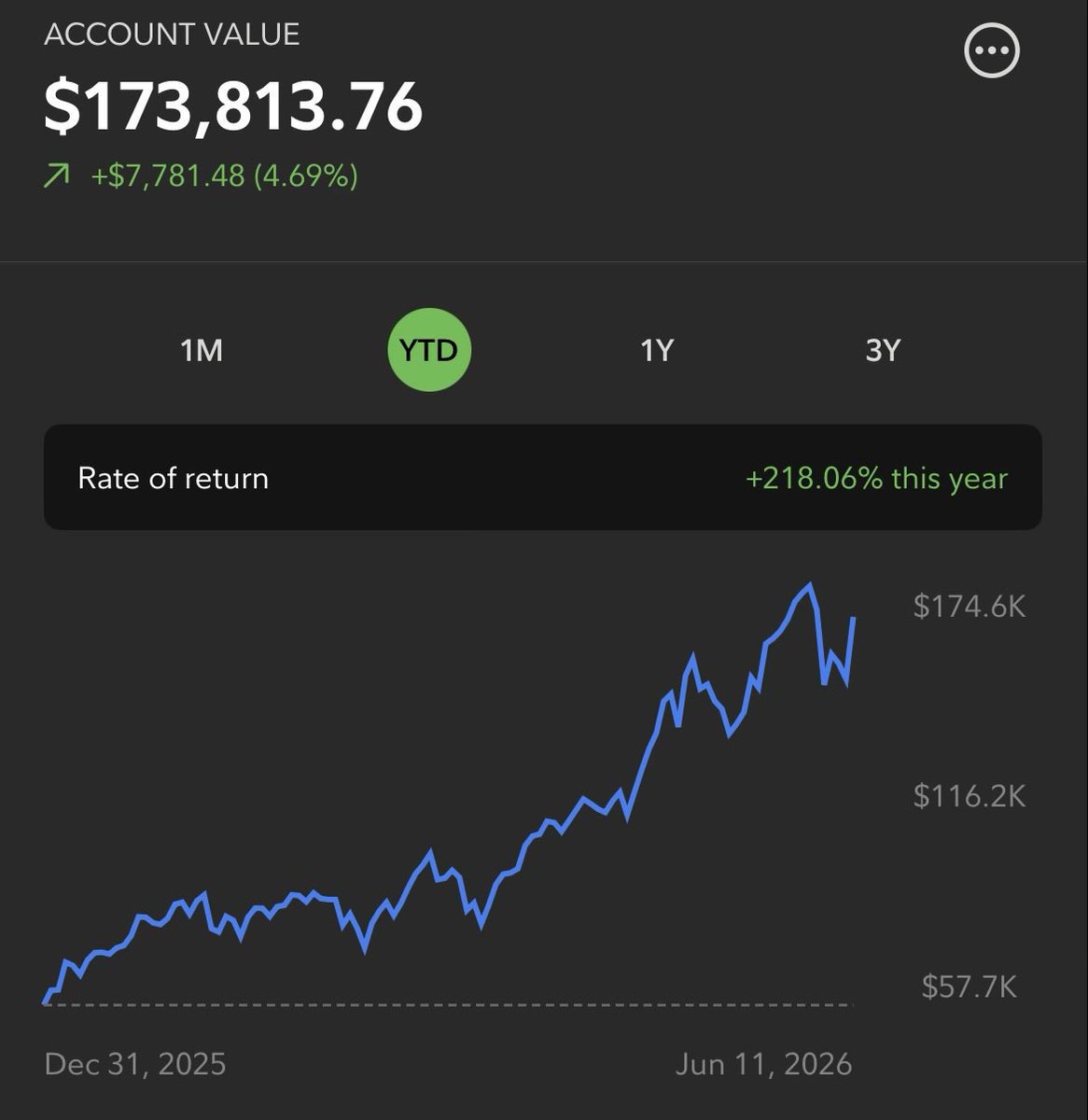Image resolution: width=1088 pixels, height=1120 pixels.
Task: Click the $174.6K axis label
Action: [969, 607]
